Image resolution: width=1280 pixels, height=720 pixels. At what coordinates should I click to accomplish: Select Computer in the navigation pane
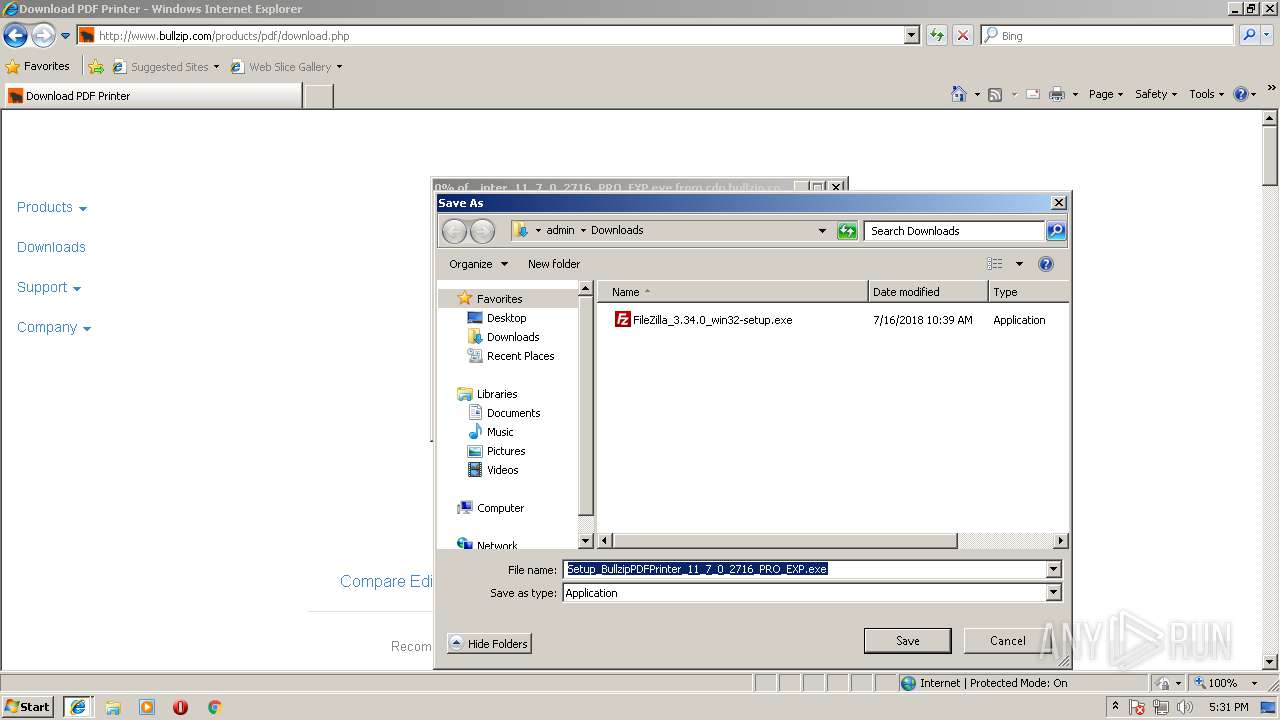(x=500, y=508)
